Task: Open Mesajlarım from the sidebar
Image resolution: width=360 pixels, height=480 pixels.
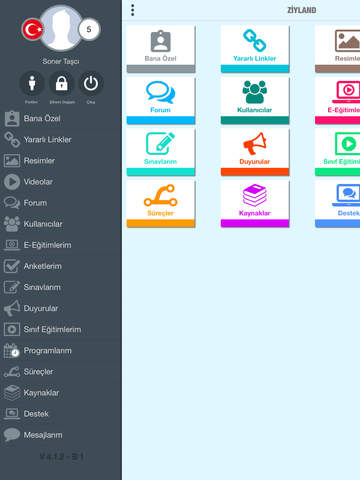Action: [x=61, y=435]
